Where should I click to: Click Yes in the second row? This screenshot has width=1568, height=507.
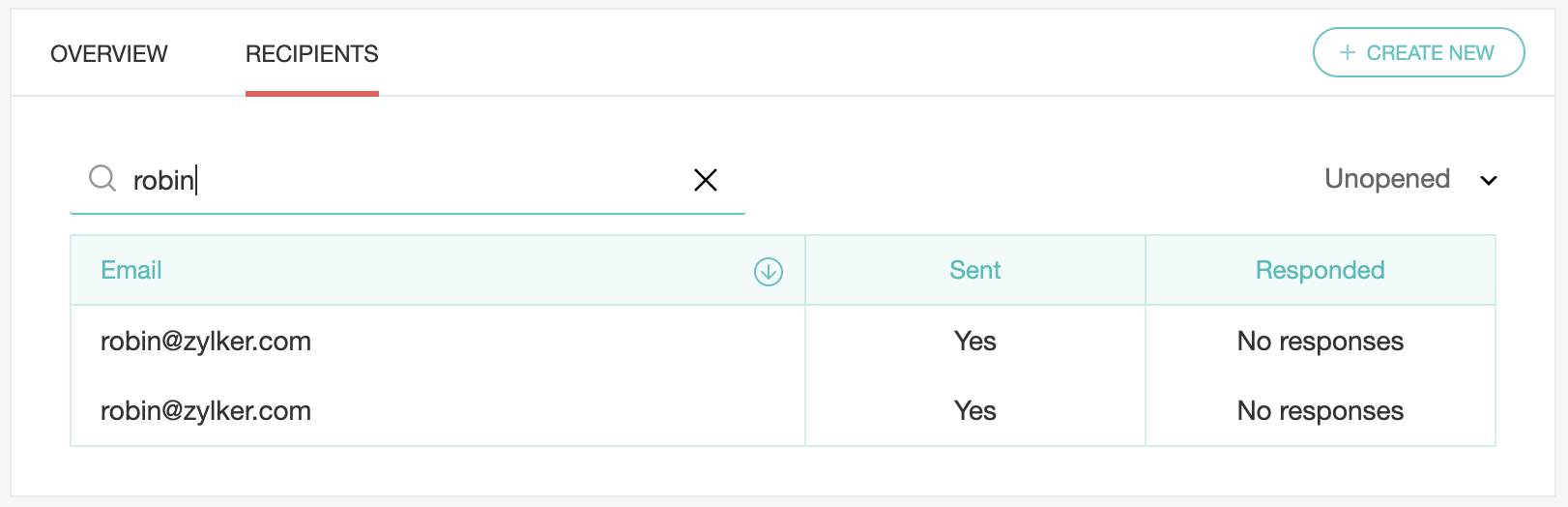[x=974, y=411]
